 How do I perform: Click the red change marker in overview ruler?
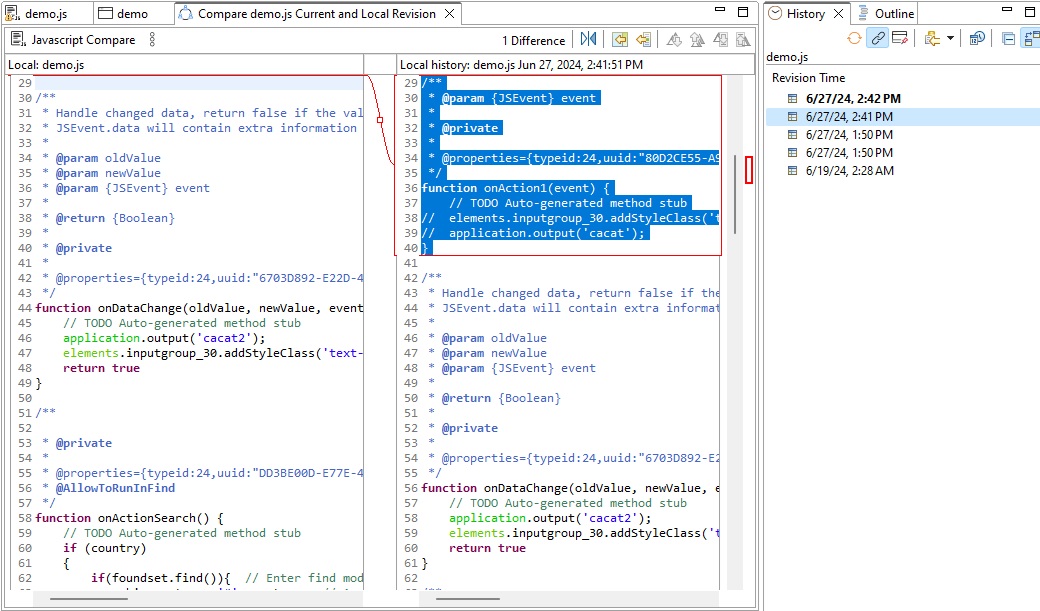tap(749, 170)
